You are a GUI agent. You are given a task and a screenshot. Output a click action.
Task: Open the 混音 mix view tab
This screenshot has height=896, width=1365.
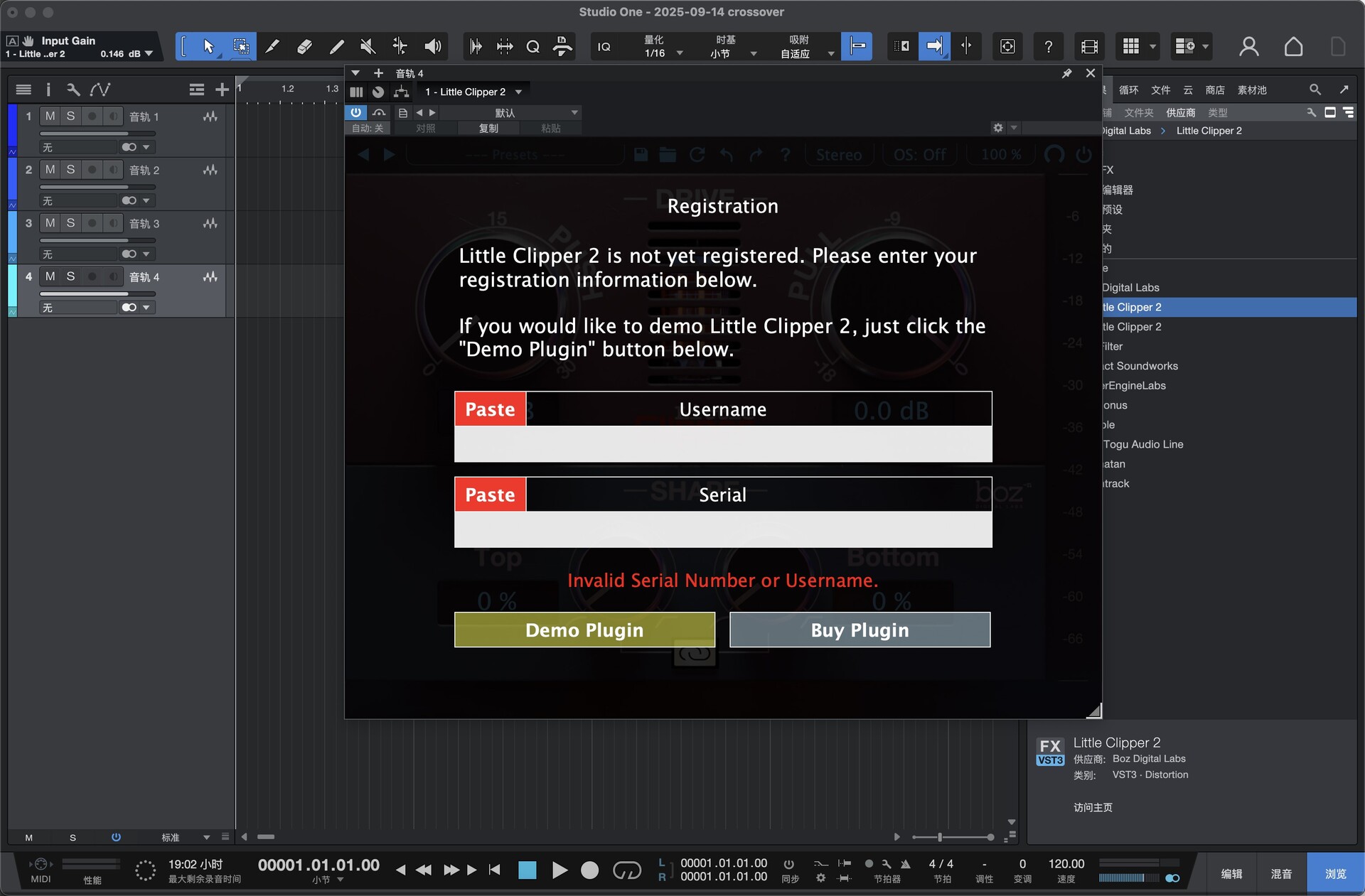1281,874
